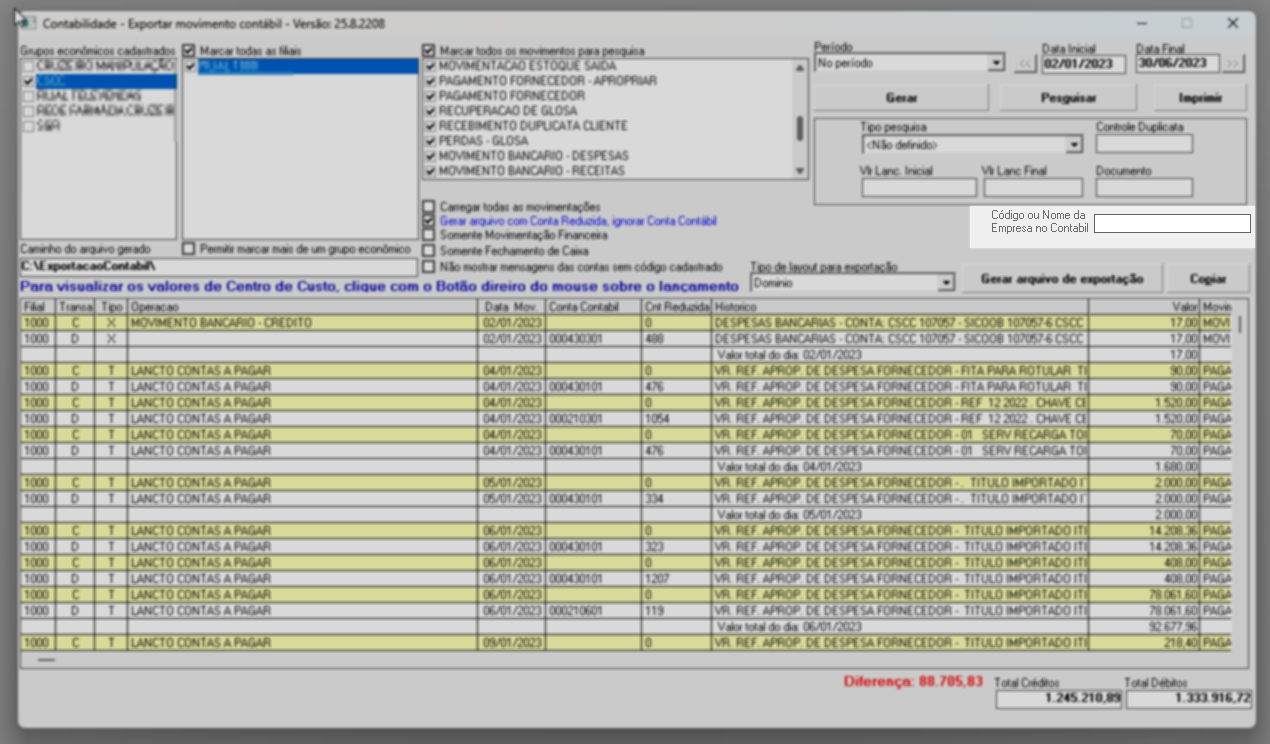Click the next period double-arrow button
The height and width of the screenshot is (744, 1270).
1234,64
